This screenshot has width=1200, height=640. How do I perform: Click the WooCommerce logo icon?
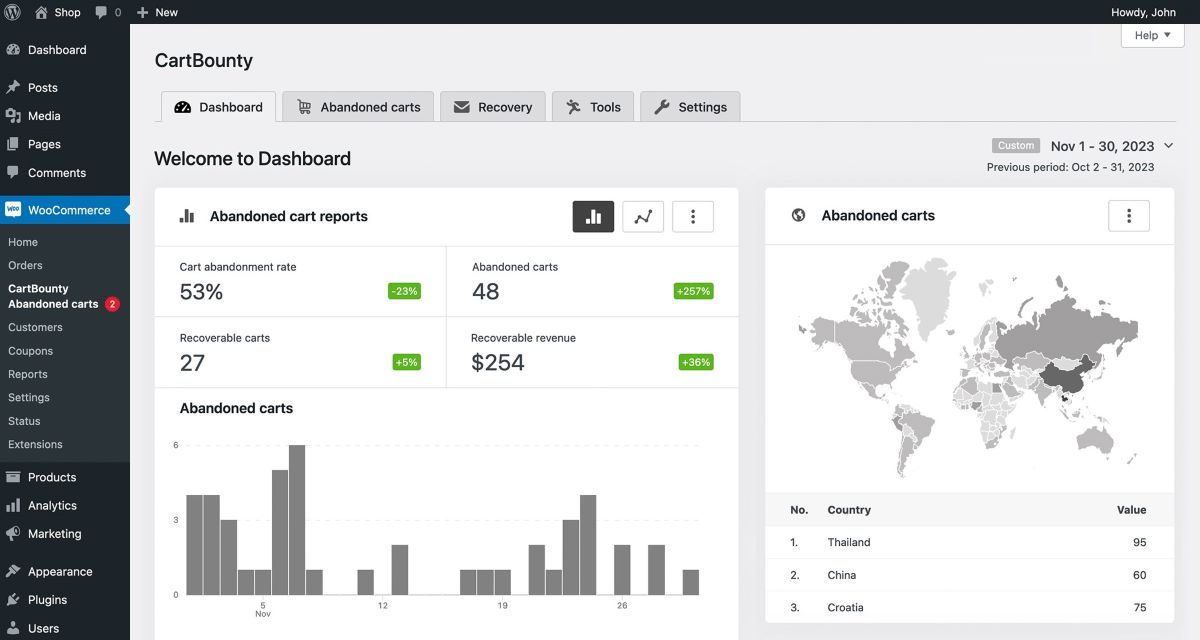(13, 210)
